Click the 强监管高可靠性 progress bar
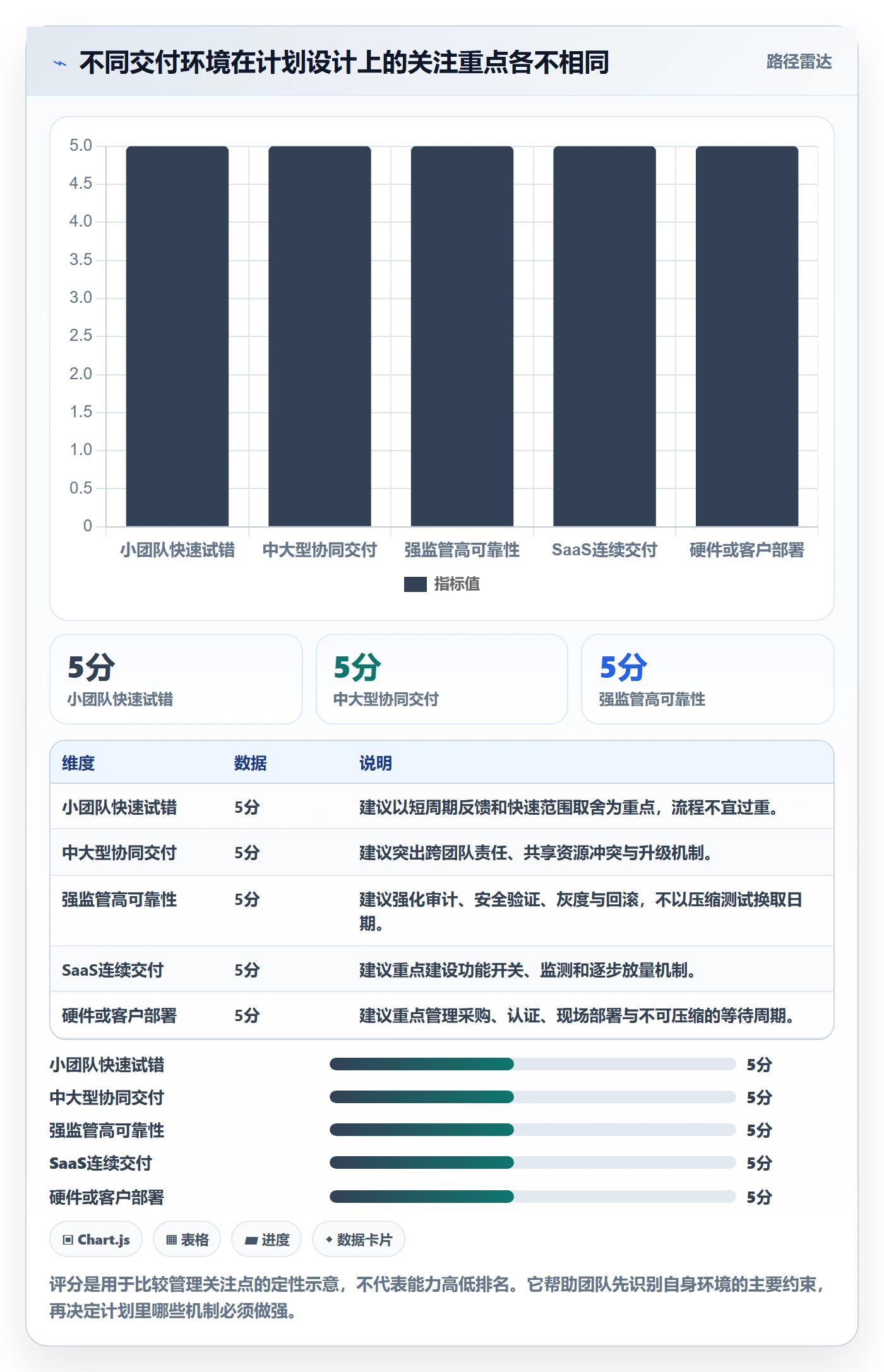 click(533, 1130)
